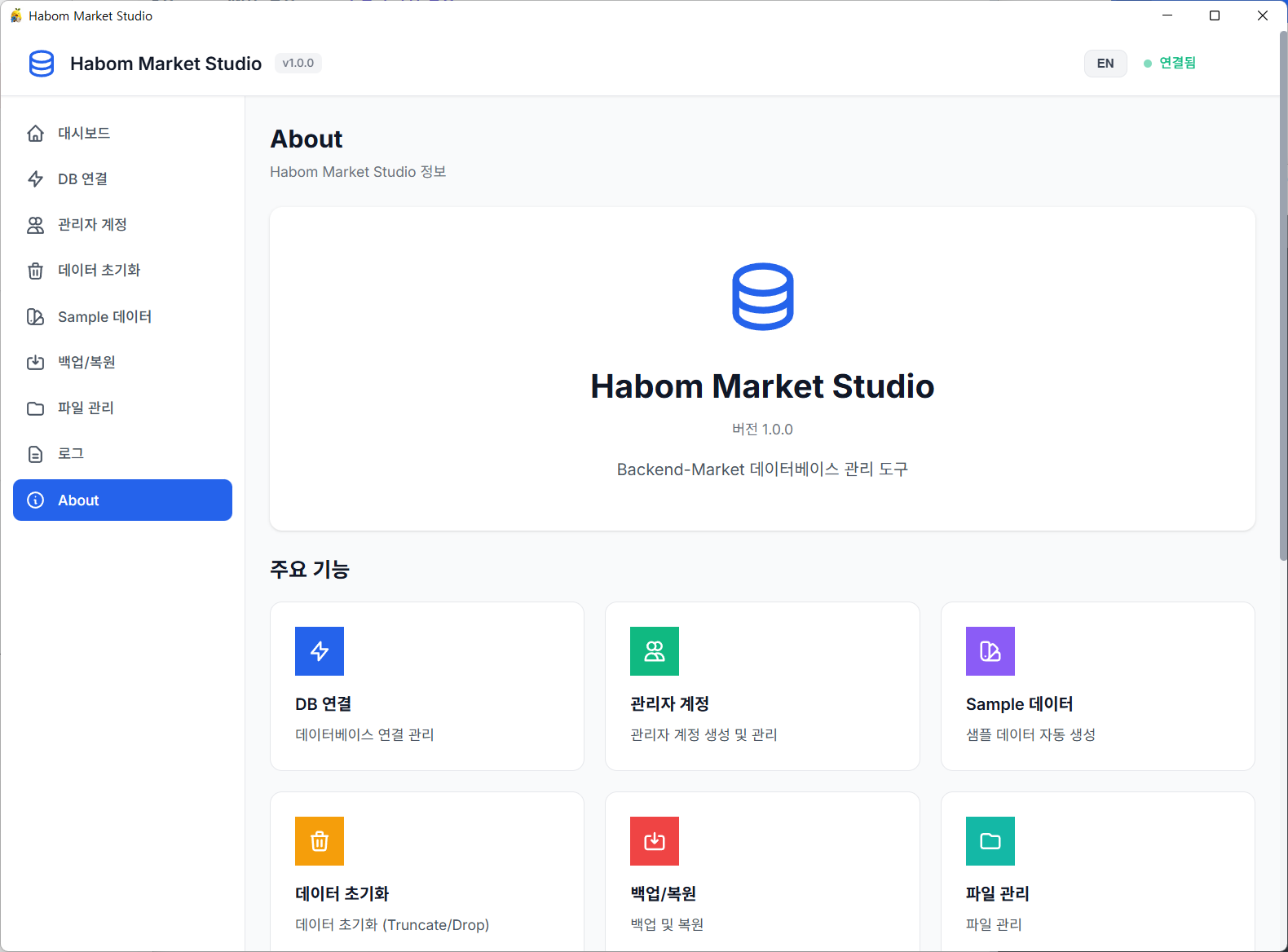The width and height of the screenshot is (1288, 952).
Task: Open 백업/복원 from the sidebar
Action: point(86,362)
